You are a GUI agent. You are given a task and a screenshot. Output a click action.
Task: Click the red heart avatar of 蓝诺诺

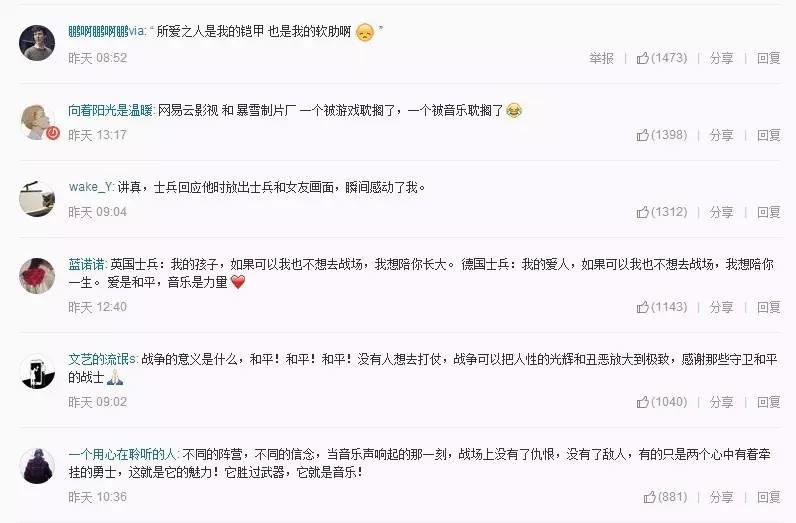[x=37, y=276]
